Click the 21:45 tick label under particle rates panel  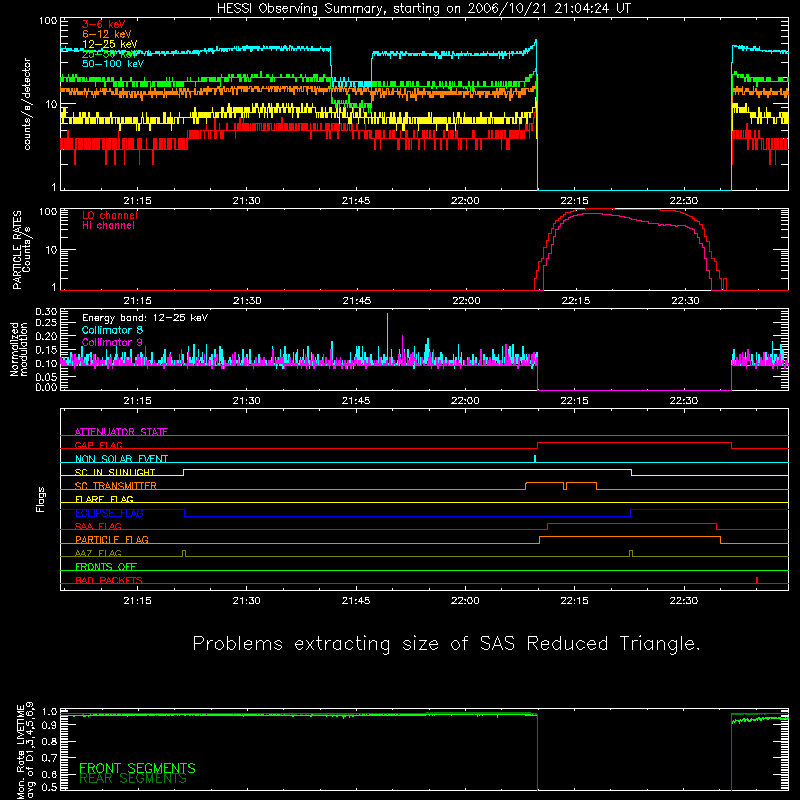357,301
